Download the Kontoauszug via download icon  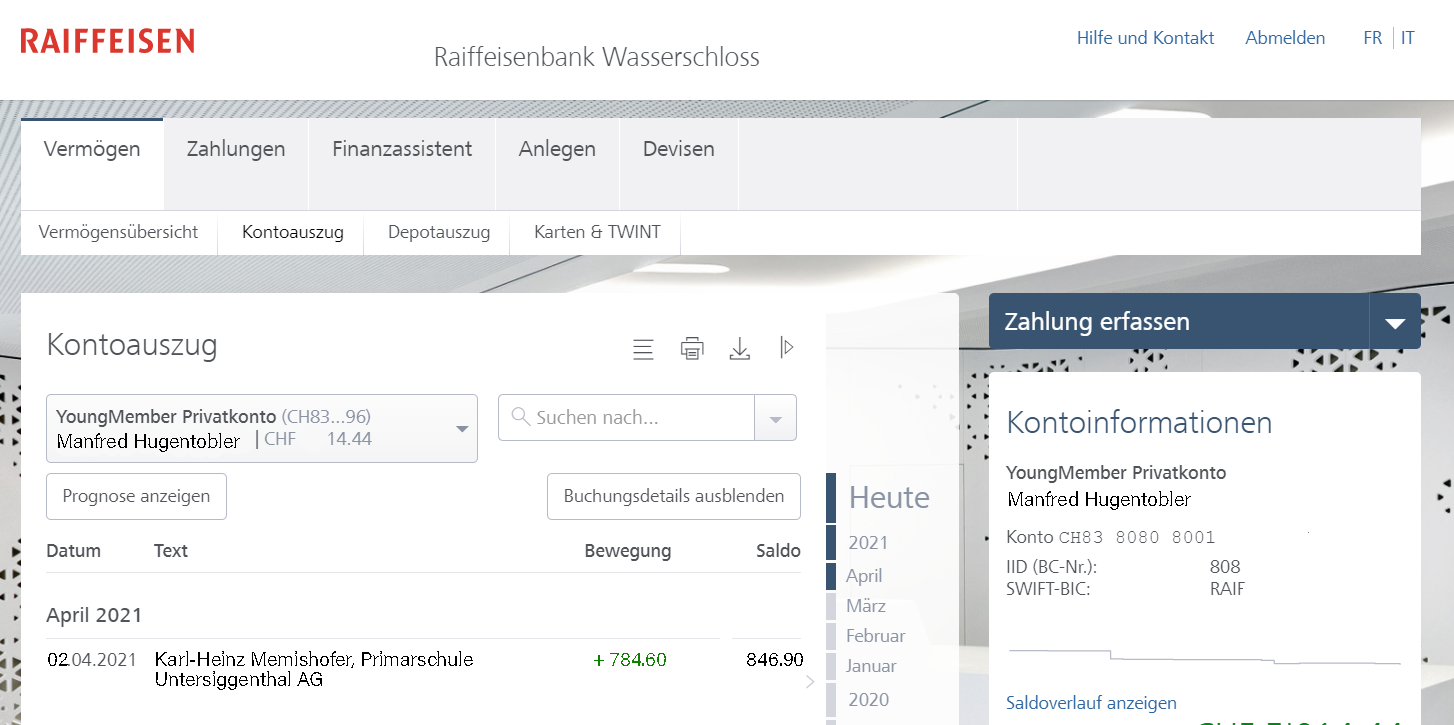point(740,349)
